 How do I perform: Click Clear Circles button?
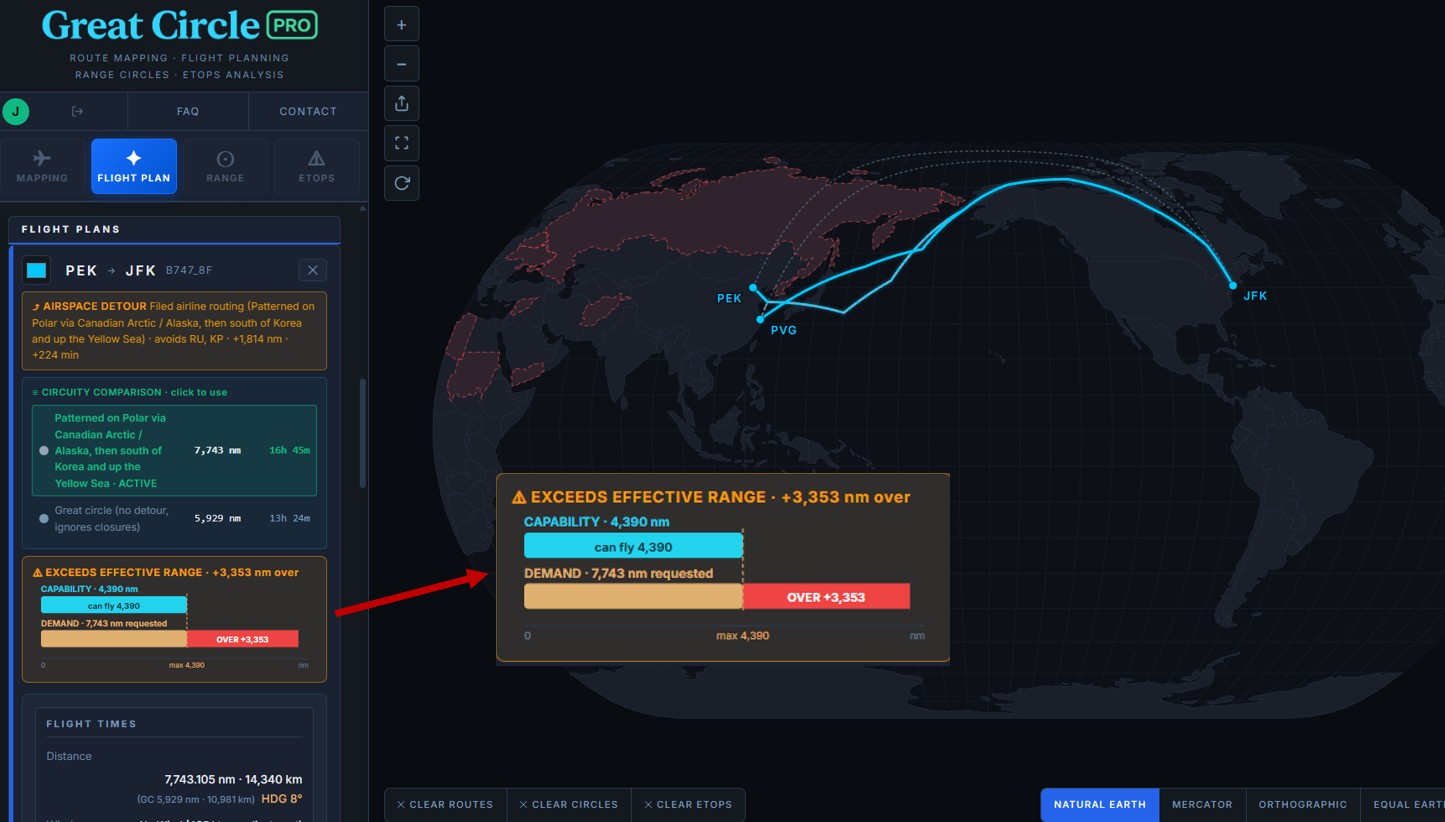pos(568,804)
